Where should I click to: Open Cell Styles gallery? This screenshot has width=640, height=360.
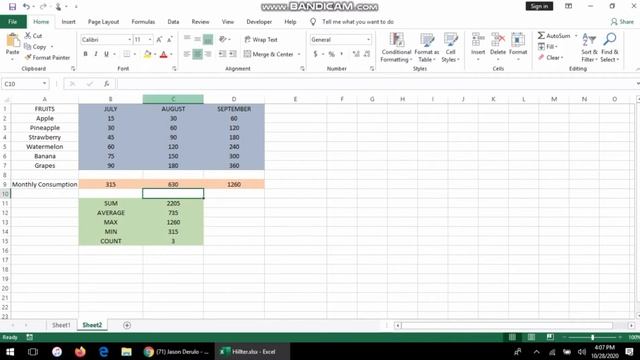451,47
